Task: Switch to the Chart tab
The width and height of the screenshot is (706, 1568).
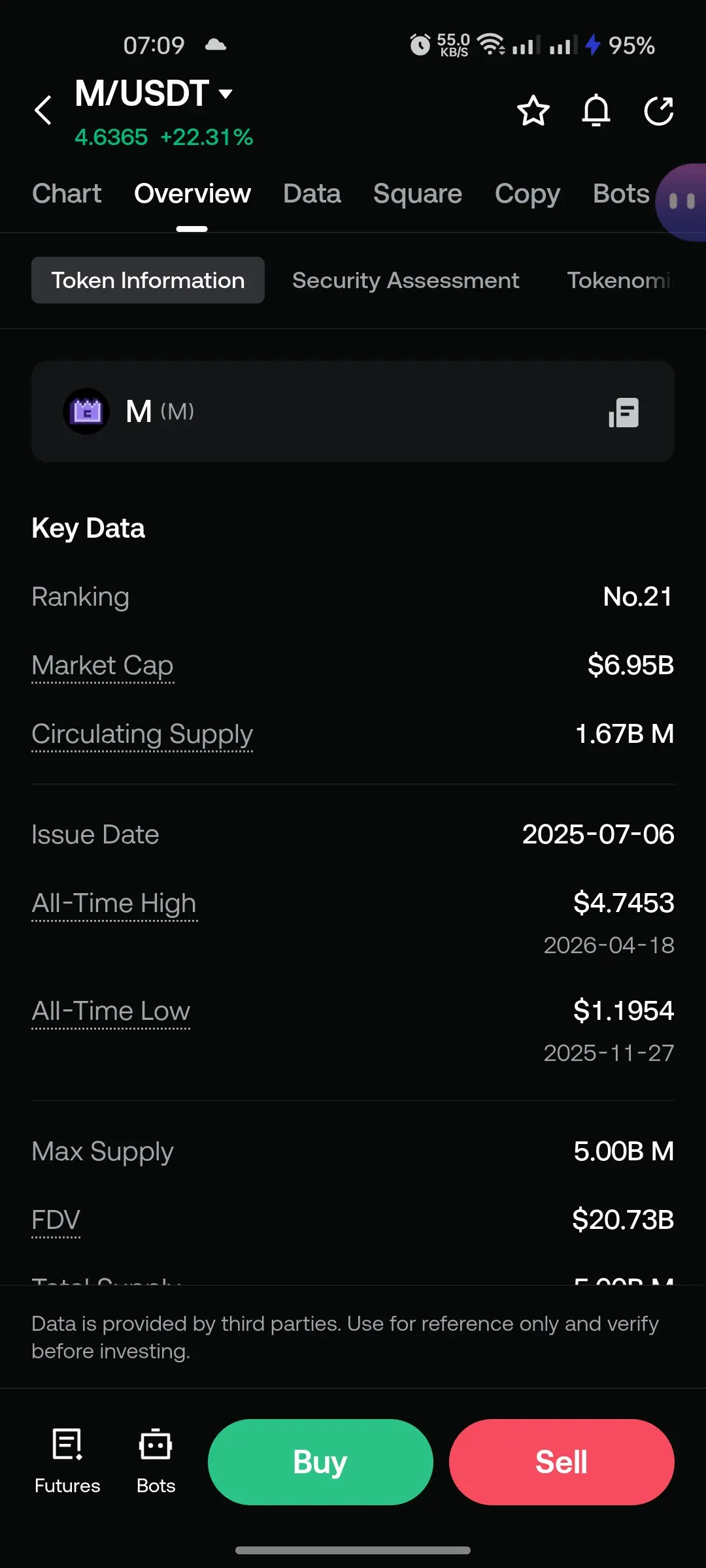Action: (x=67, y=194)
